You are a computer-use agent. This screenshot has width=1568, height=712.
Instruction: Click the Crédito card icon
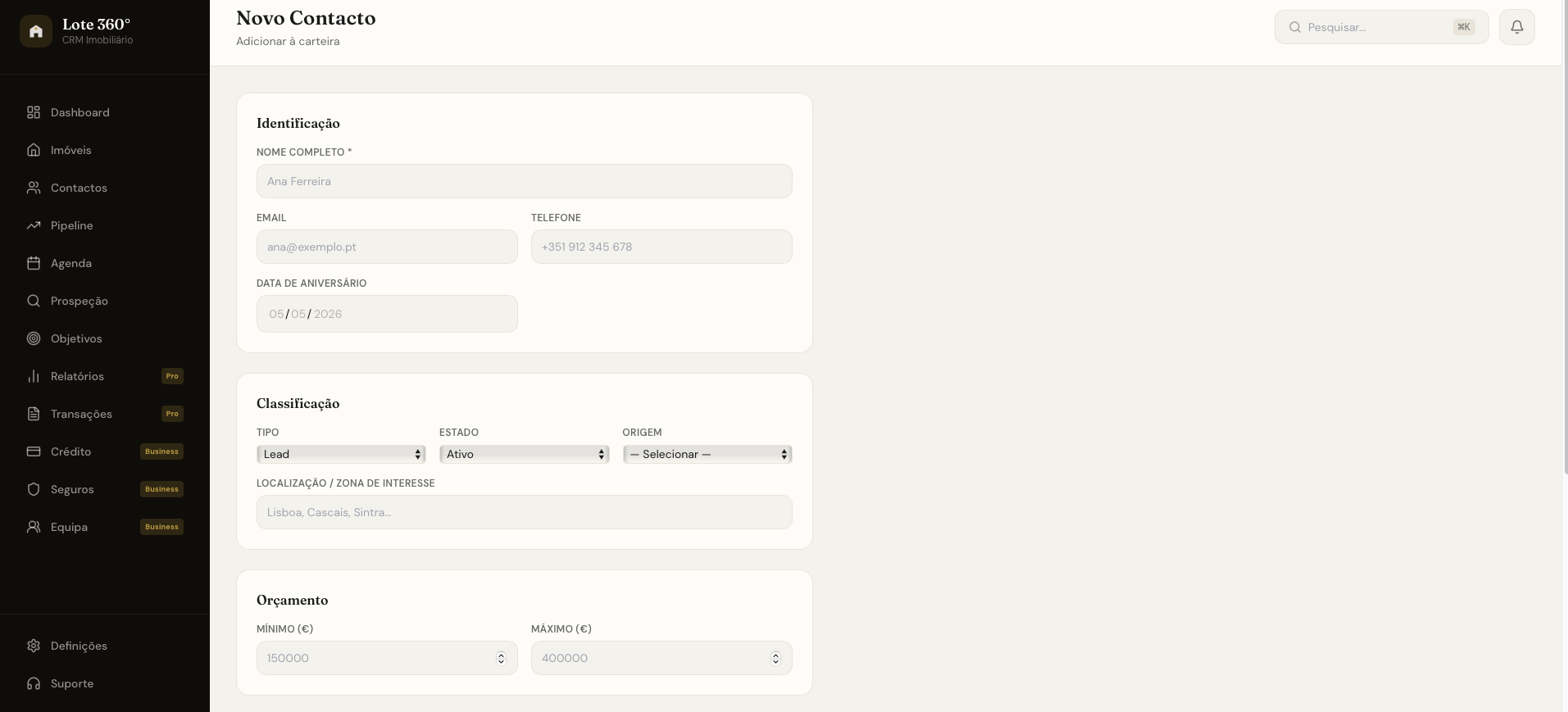(x=34, y=451)
